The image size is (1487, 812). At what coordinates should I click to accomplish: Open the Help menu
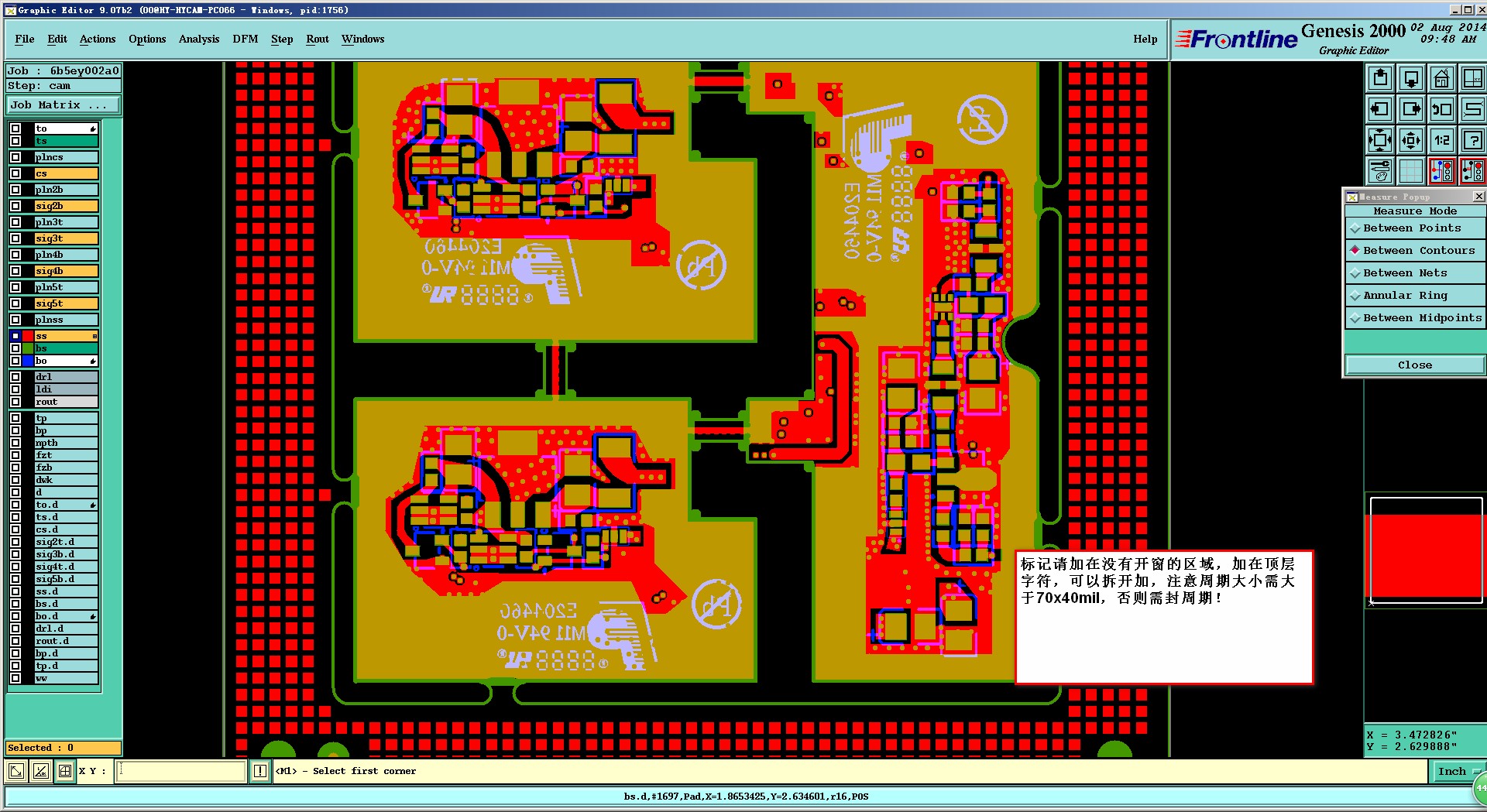pos(1145,39)
